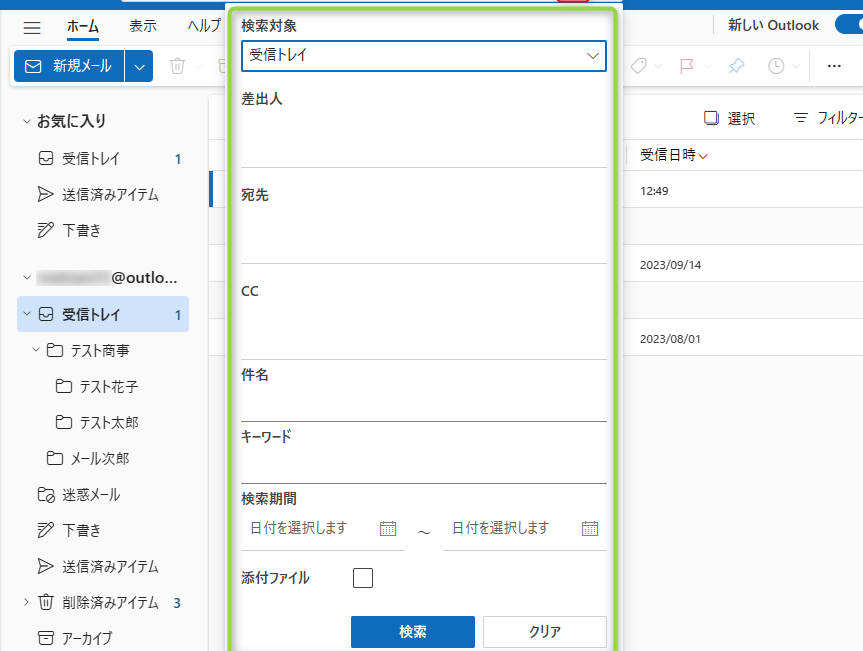Screen dimensions: 863x651
Task: Switch to the 表示 tab
Action: [x=143, y=26]
